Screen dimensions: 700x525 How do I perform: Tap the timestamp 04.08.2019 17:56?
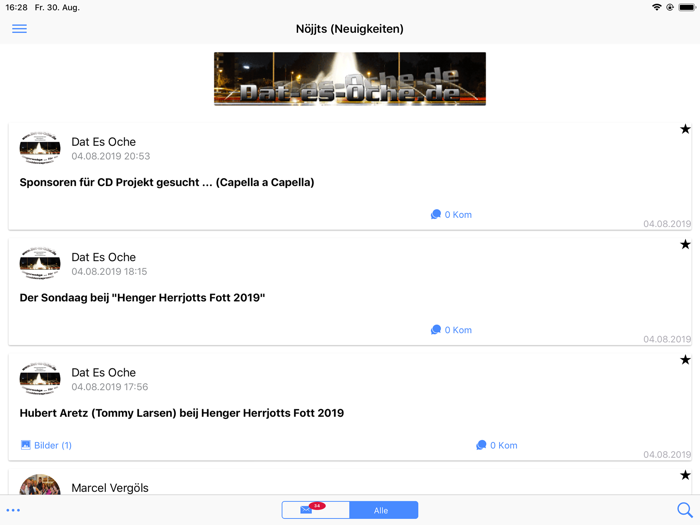point(110,387)
